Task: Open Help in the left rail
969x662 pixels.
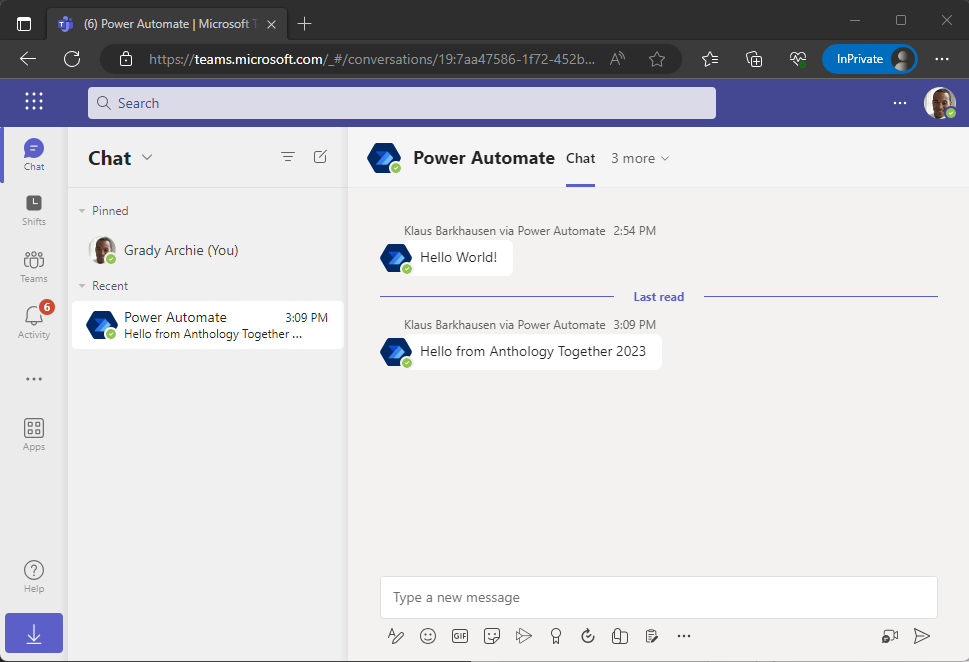Action: click(x=33, y=576)
